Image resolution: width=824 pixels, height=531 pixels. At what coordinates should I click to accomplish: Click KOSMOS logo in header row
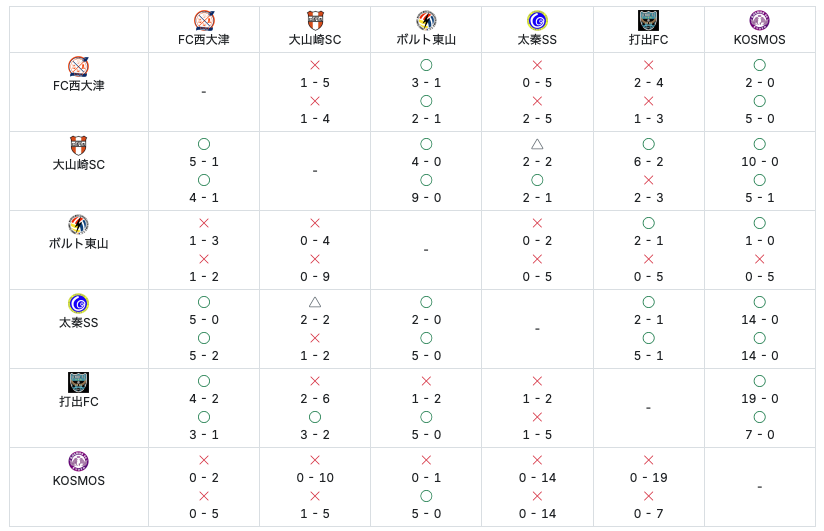(x=759, y=20)
